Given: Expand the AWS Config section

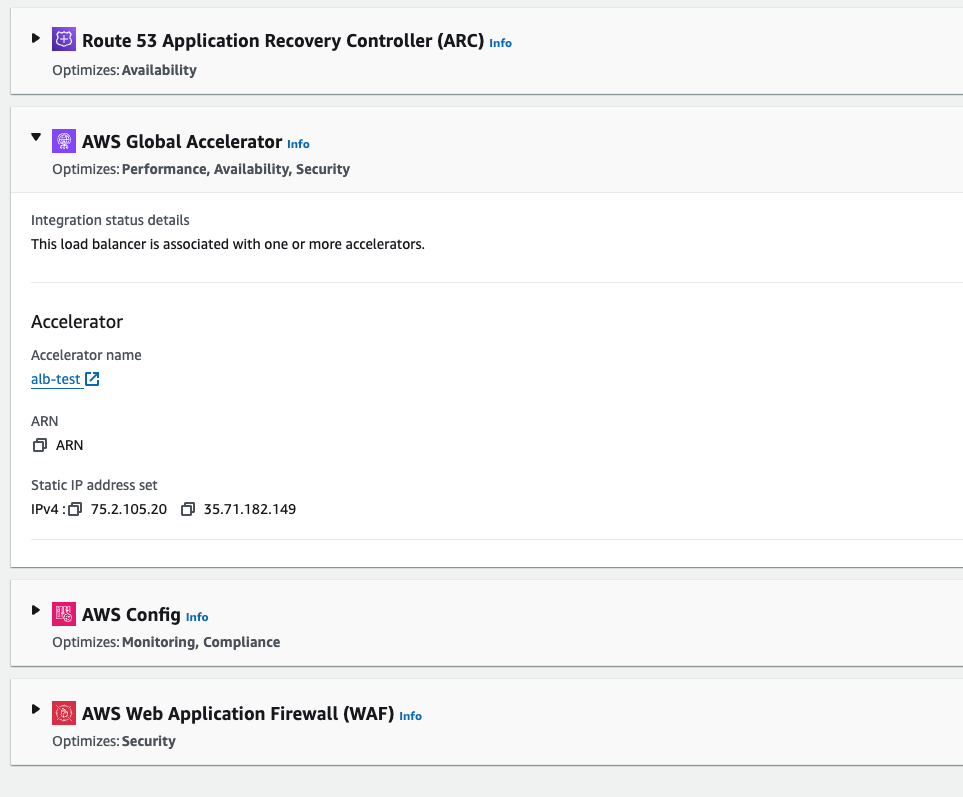Looking at the screenshot, I should [x=36, y=610].
